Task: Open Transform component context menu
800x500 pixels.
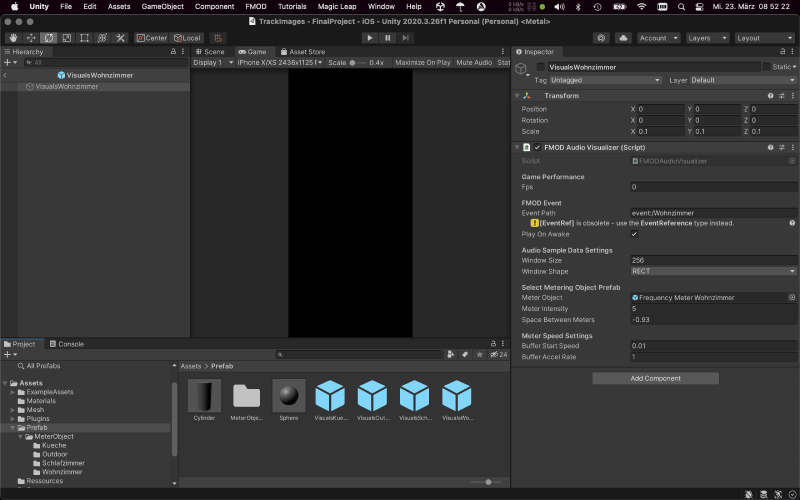Action: pos(792,96)
